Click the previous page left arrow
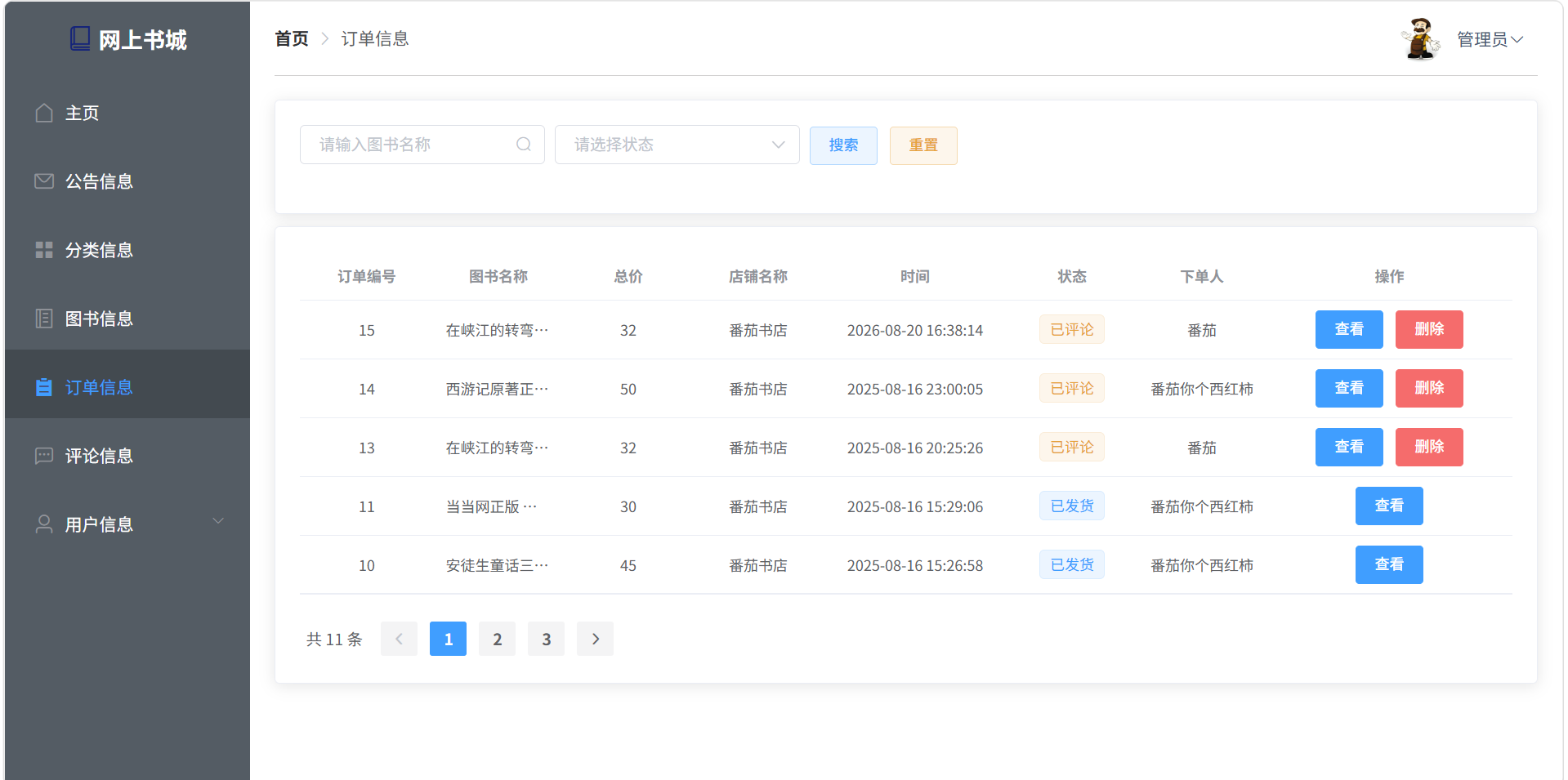The image size is (1568, 780). coord(399,639)
